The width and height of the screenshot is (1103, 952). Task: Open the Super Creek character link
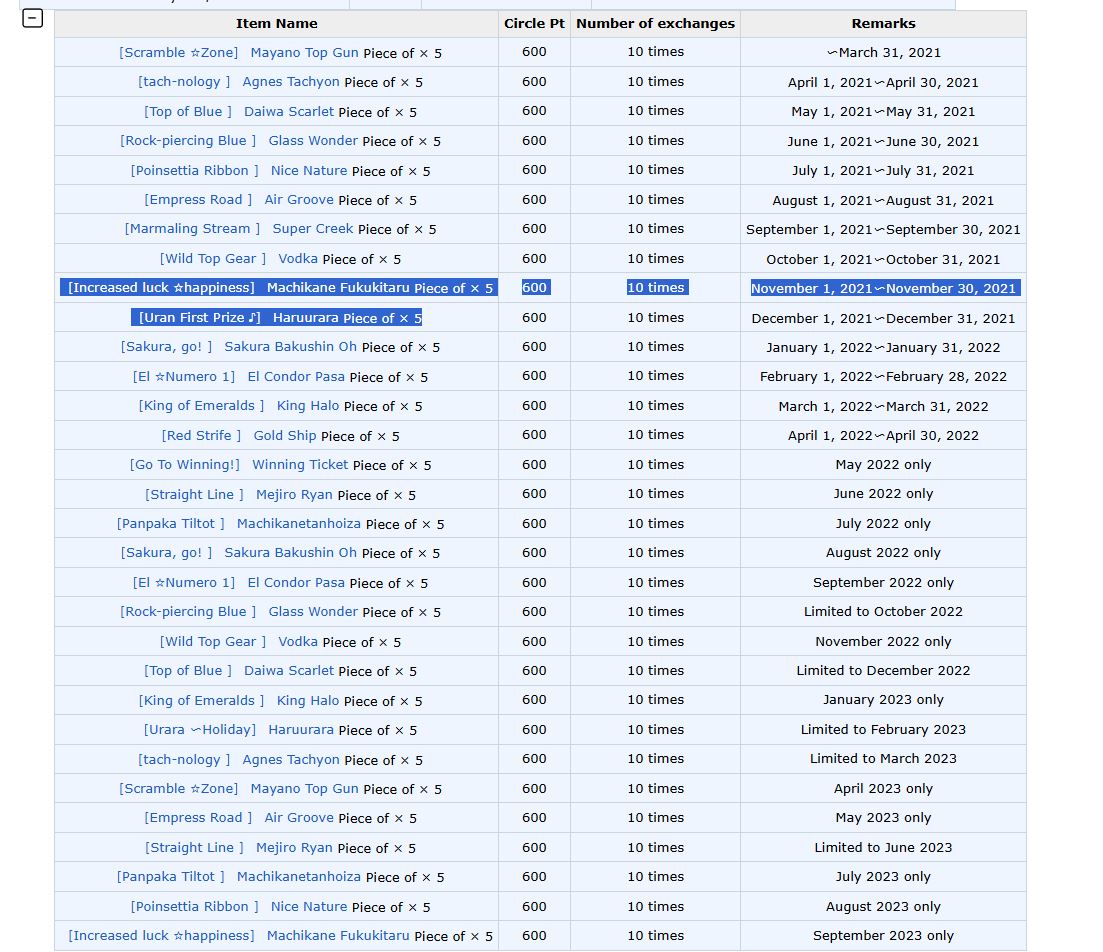point(312,229)
